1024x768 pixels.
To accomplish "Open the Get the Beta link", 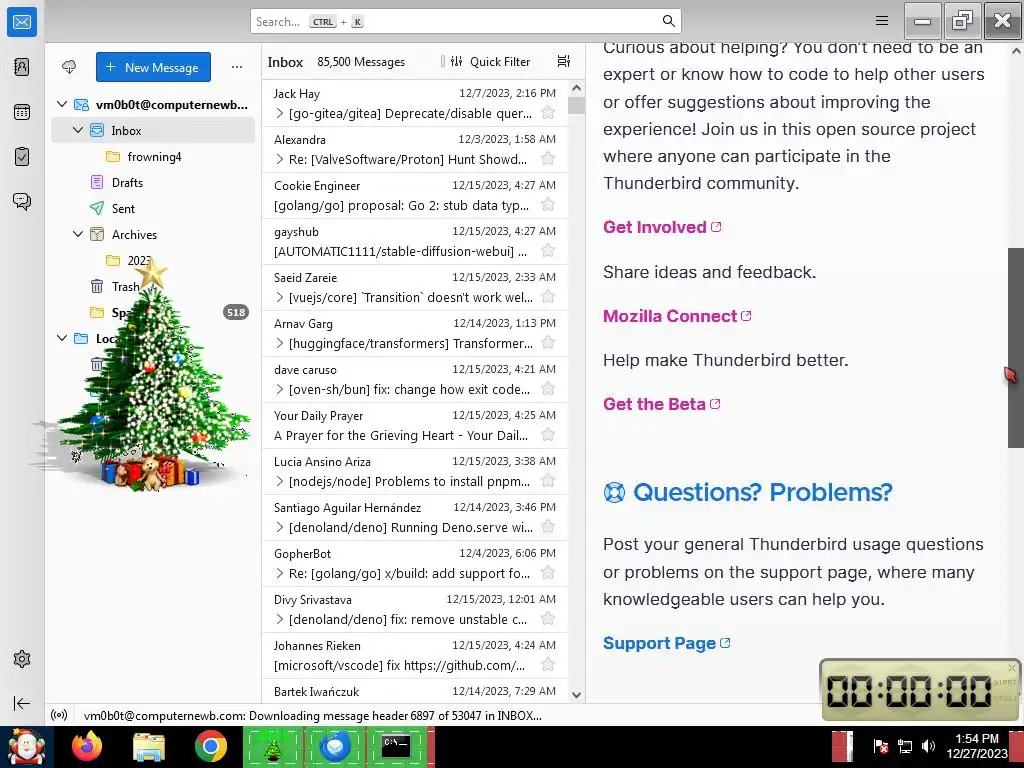I will coord(661,404).
